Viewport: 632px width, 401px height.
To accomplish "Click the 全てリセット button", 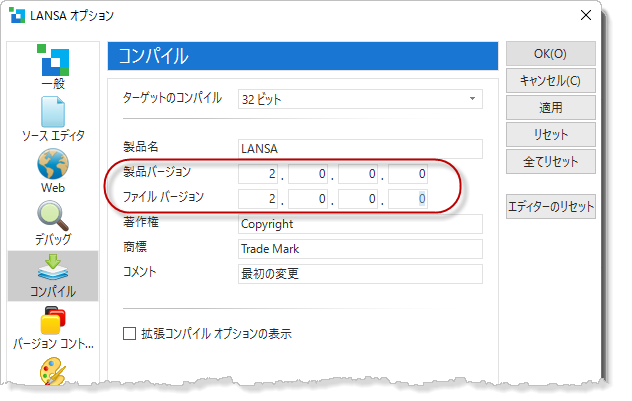I will click(x=551, y=162).
